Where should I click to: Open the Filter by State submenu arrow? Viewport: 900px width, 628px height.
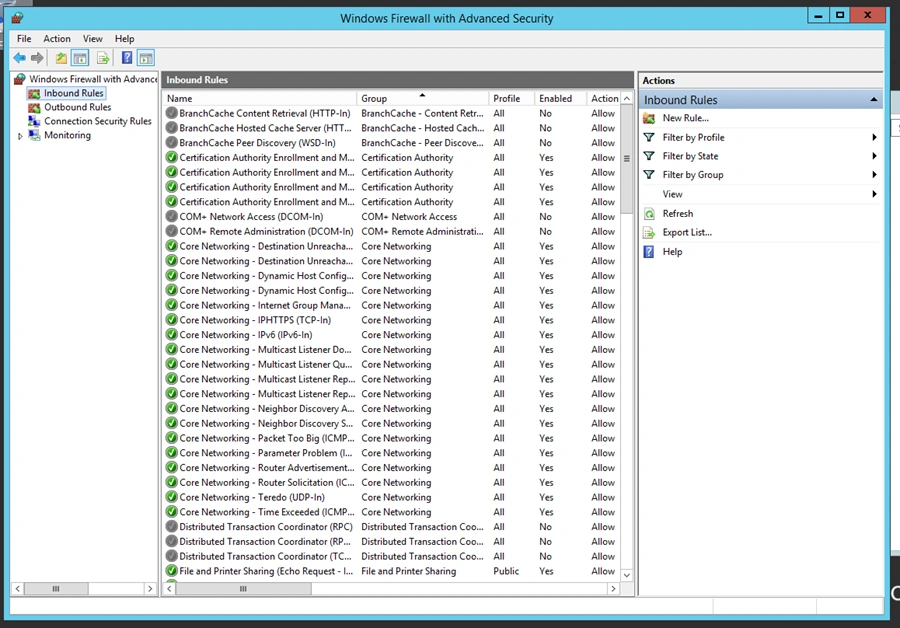click(874, 156)
